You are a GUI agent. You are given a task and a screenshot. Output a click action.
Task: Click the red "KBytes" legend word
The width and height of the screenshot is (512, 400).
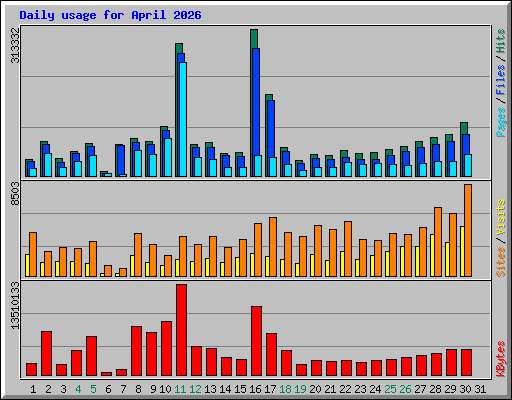click(x=501, y=359)
